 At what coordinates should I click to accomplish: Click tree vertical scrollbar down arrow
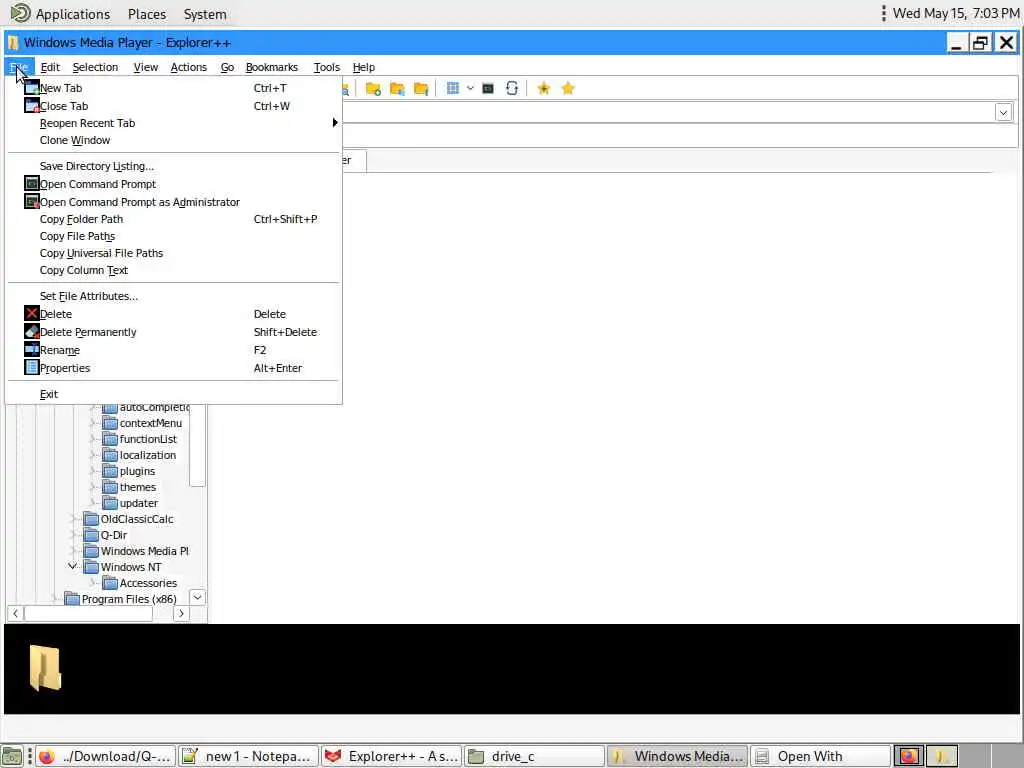click(x=197, y=598)
